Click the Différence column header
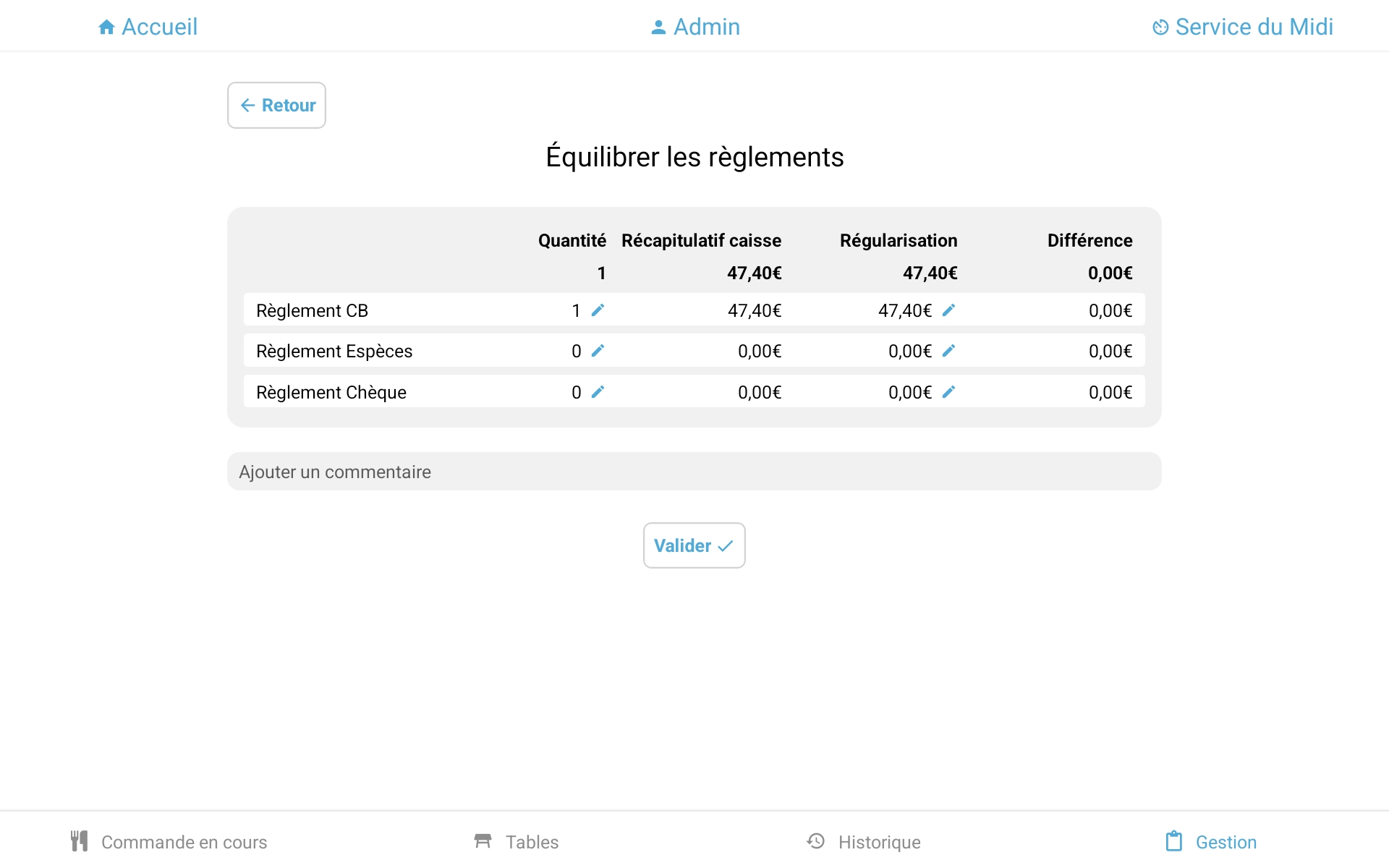The height and width of the screenshot is (868, 1389). 1090,241
